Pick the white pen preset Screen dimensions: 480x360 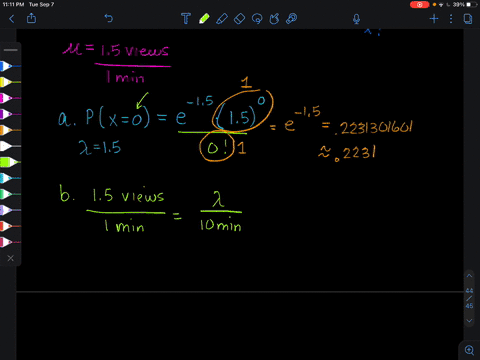[x=10, y=146]
